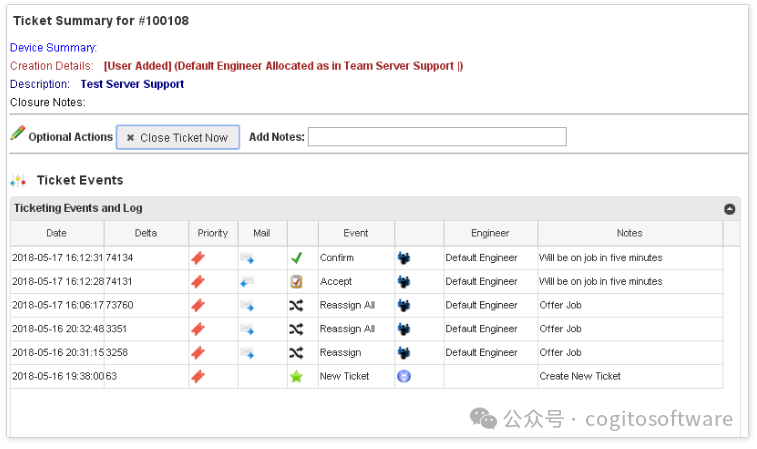Click the shuffle icon in the 20:32:48 row

[x=296, y=329]
